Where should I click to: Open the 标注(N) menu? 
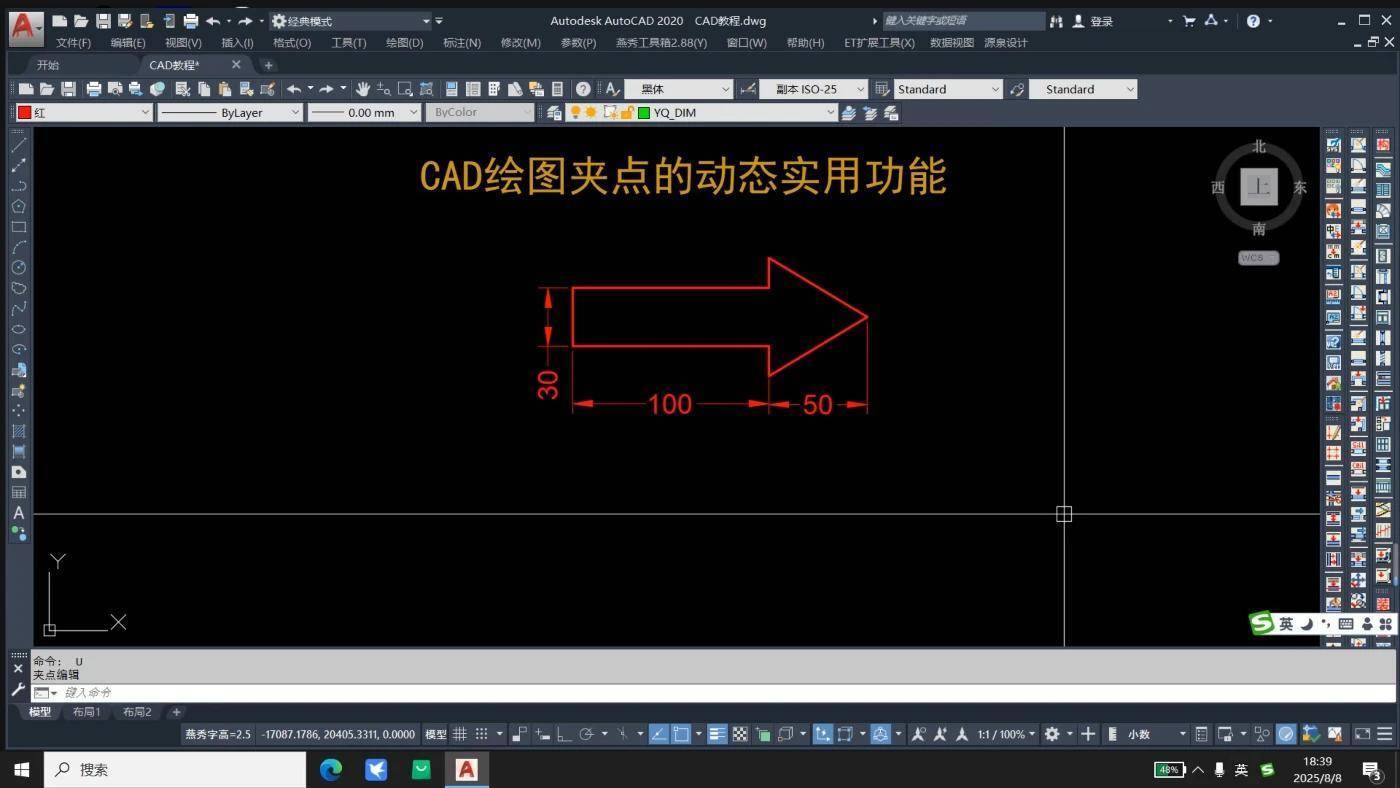pos(461,43)
